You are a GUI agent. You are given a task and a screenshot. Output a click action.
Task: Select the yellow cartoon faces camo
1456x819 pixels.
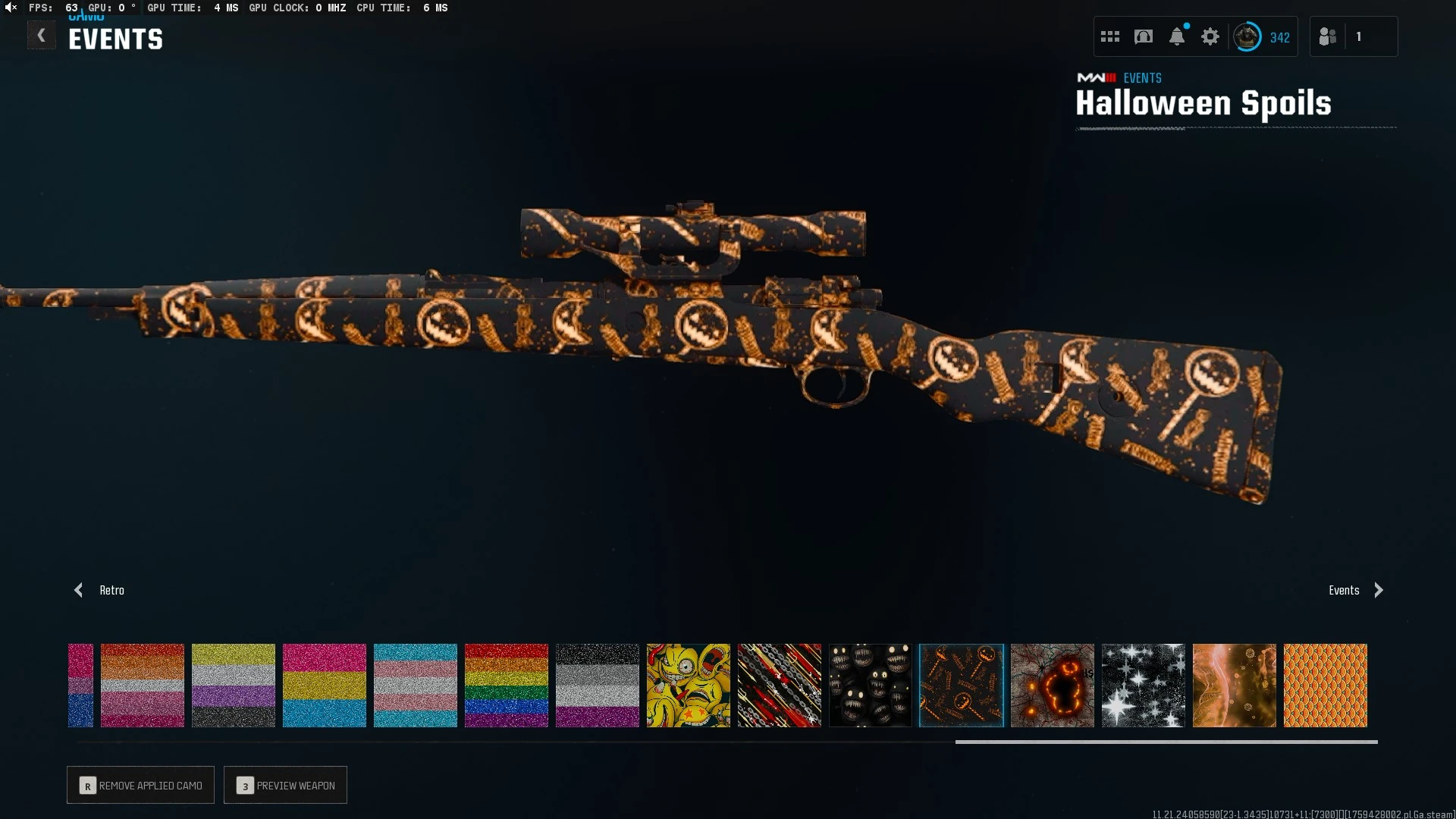(689, 686)
